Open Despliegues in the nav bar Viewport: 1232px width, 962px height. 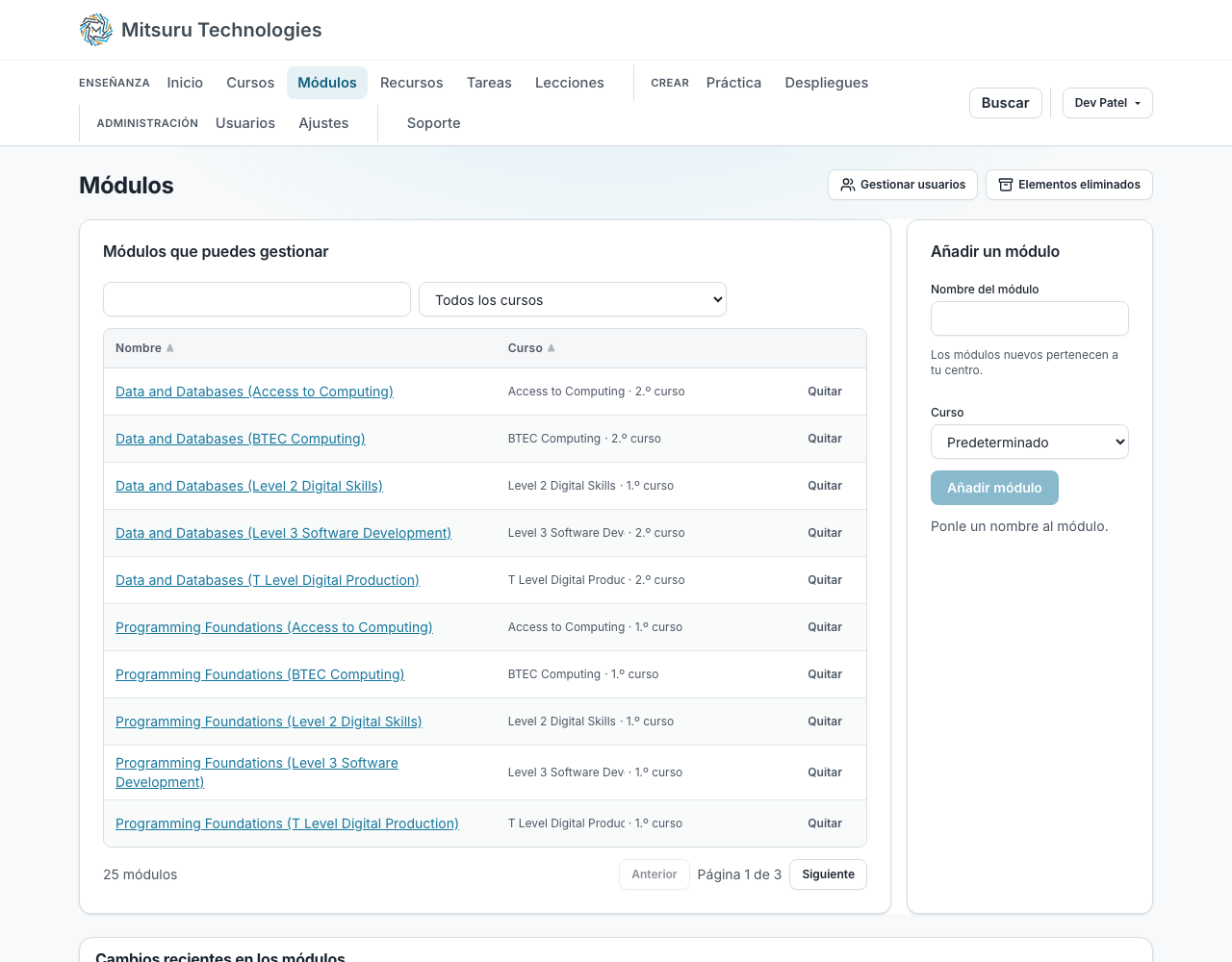827,83
